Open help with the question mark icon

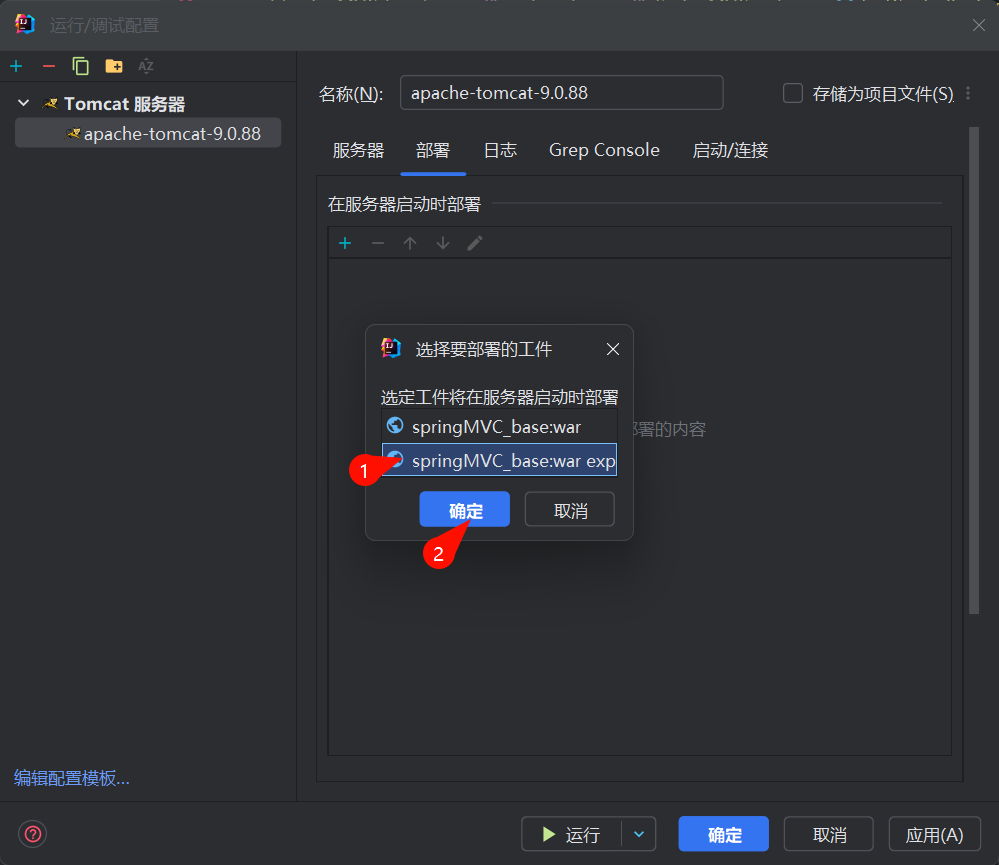pyautogui.click(x=33, y=834)
